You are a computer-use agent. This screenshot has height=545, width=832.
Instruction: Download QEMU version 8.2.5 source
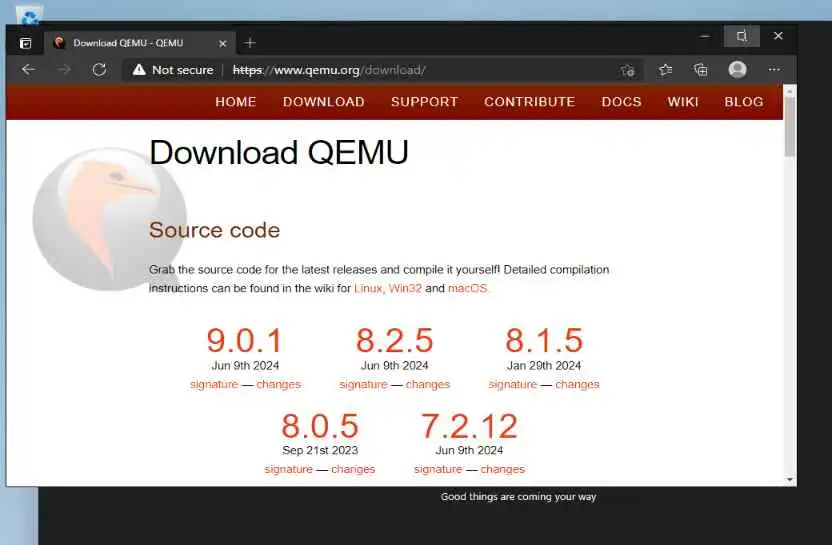pos(395,340)
